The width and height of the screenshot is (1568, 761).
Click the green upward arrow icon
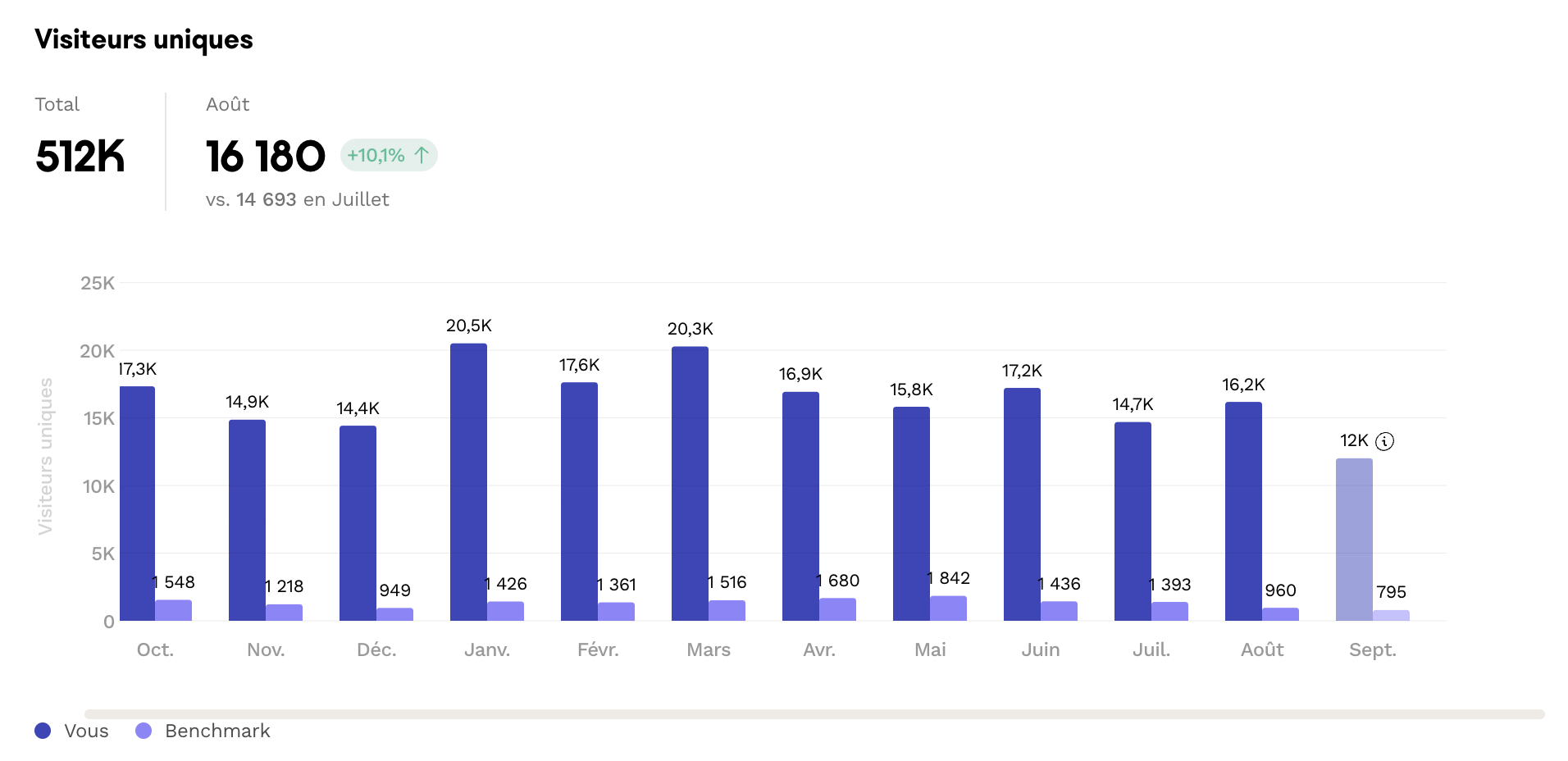coord(422,155)
